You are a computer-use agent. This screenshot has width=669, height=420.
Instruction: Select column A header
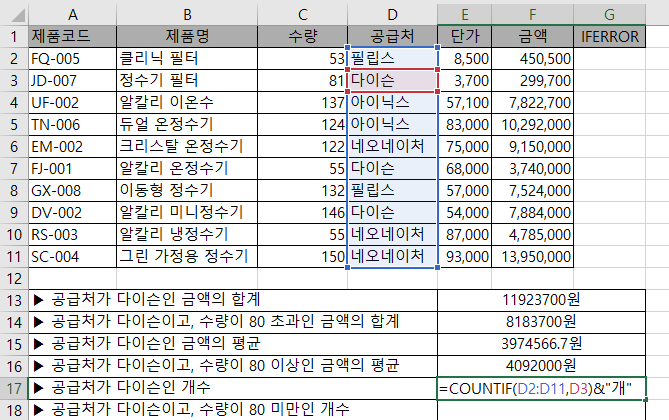[73, 15]
